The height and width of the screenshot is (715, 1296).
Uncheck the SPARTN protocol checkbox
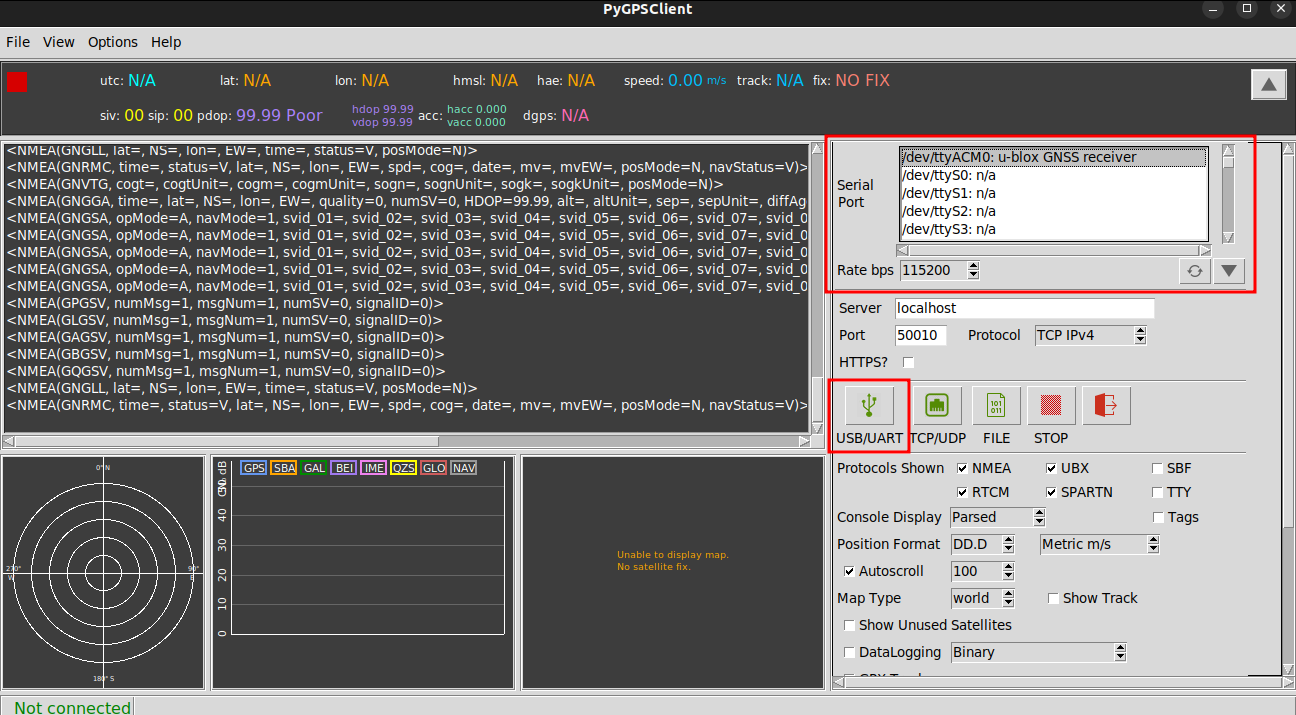[x=1052, y=492]
